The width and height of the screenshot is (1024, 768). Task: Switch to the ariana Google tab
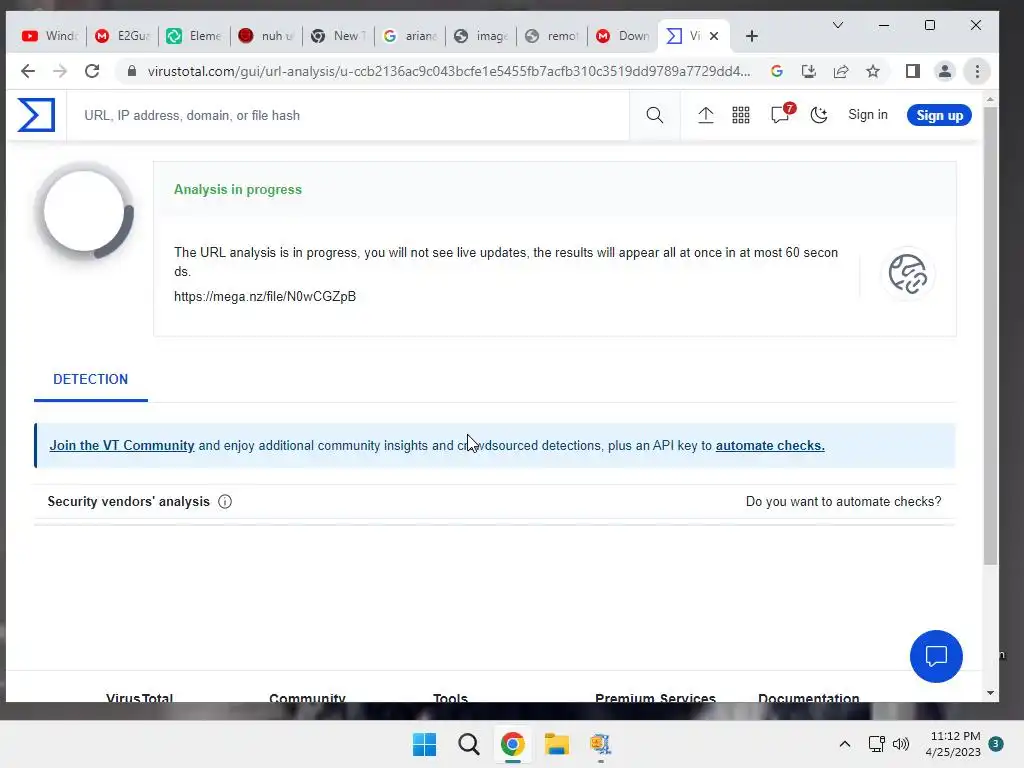click(x=409, y=36)
